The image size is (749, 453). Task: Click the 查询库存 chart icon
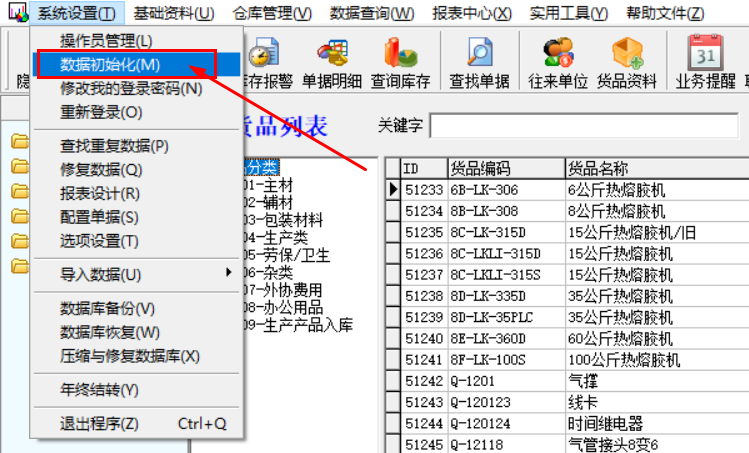400,62
